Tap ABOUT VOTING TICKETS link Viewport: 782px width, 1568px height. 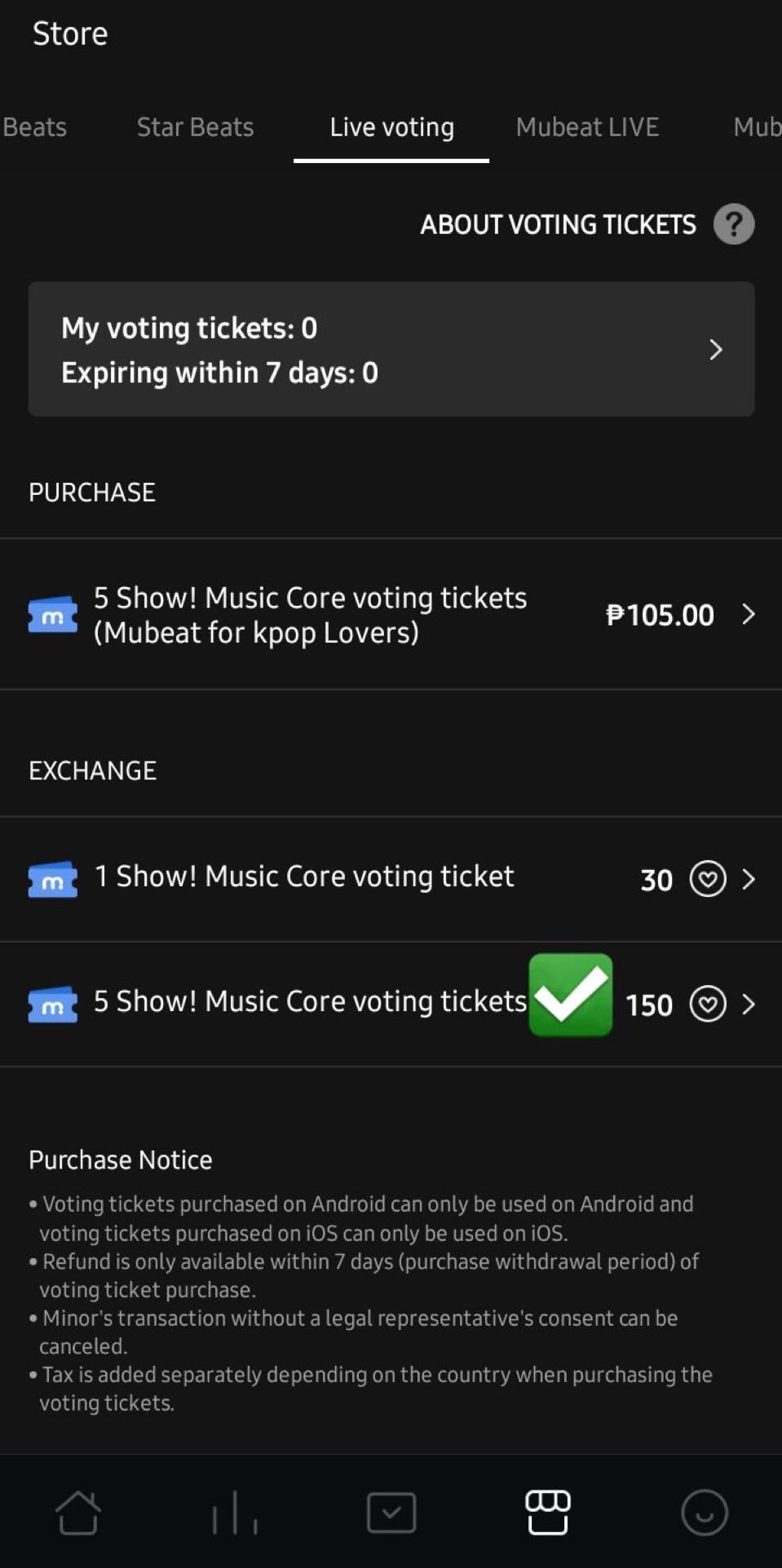pyautogui.click(x=558, y=224)
